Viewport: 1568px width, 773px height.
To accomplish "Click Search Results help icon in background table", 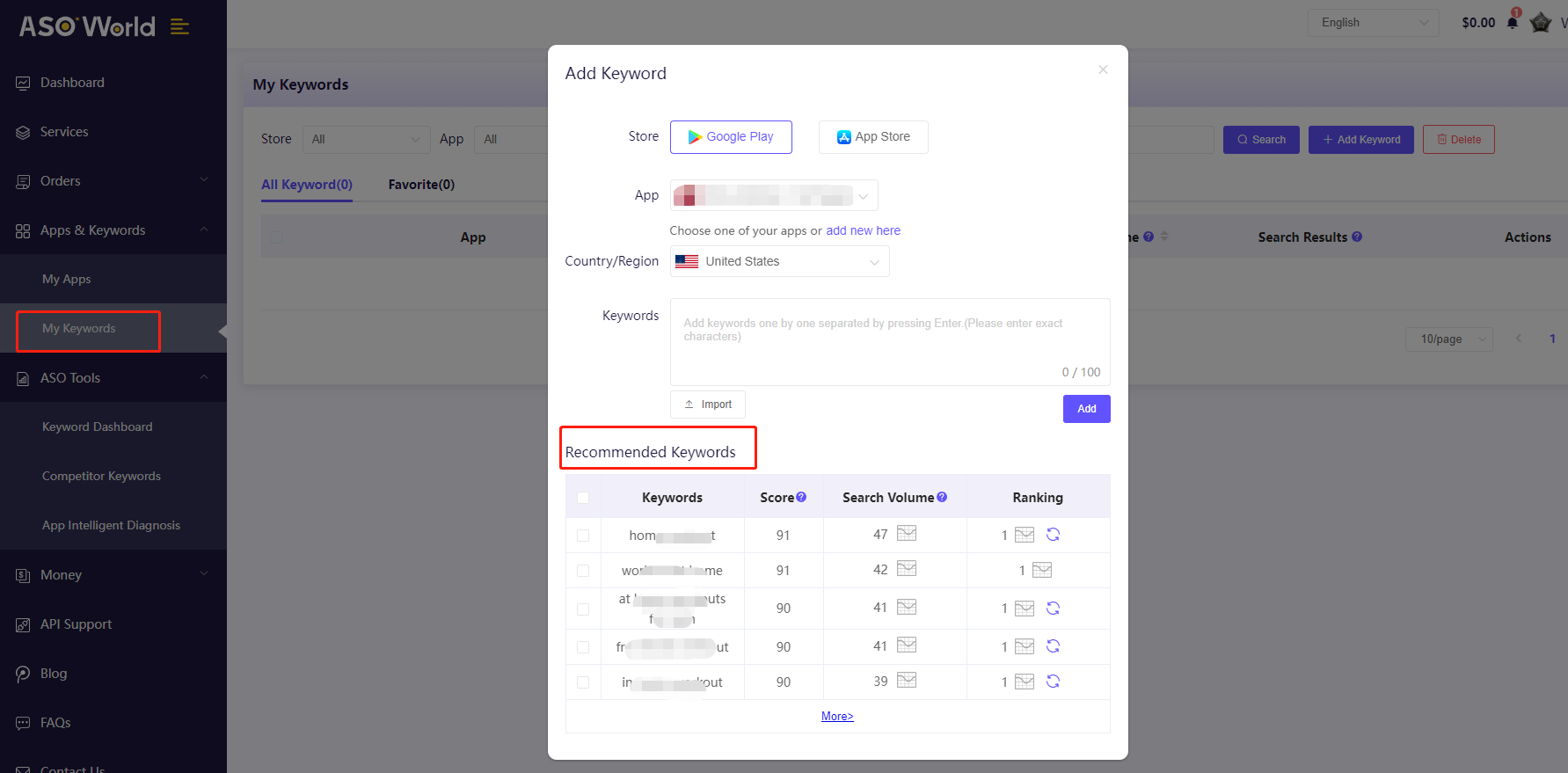I will (x=1357, y=237).
